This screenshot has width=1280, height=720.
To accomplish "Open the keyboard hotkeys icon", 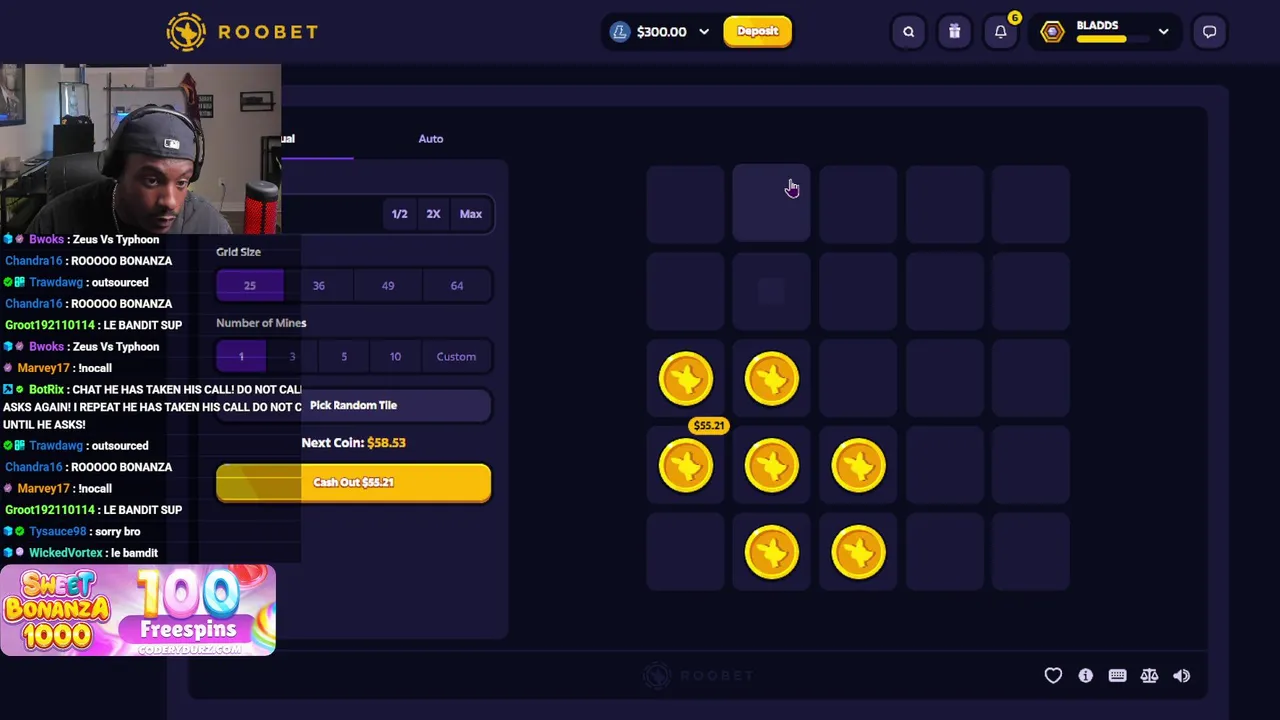I will (1117, 676).
